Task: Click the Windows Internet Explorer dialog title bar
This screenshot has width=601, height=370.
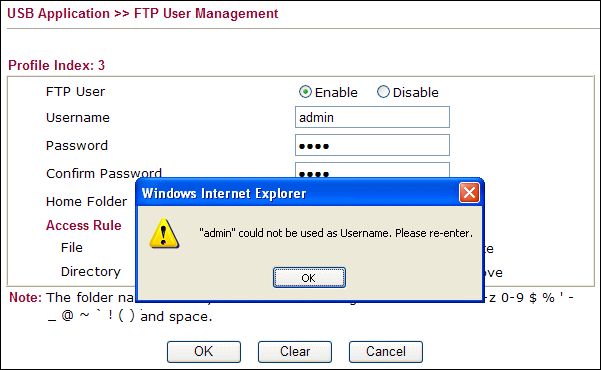Action: pyautogui.click(x=299, y=193)
